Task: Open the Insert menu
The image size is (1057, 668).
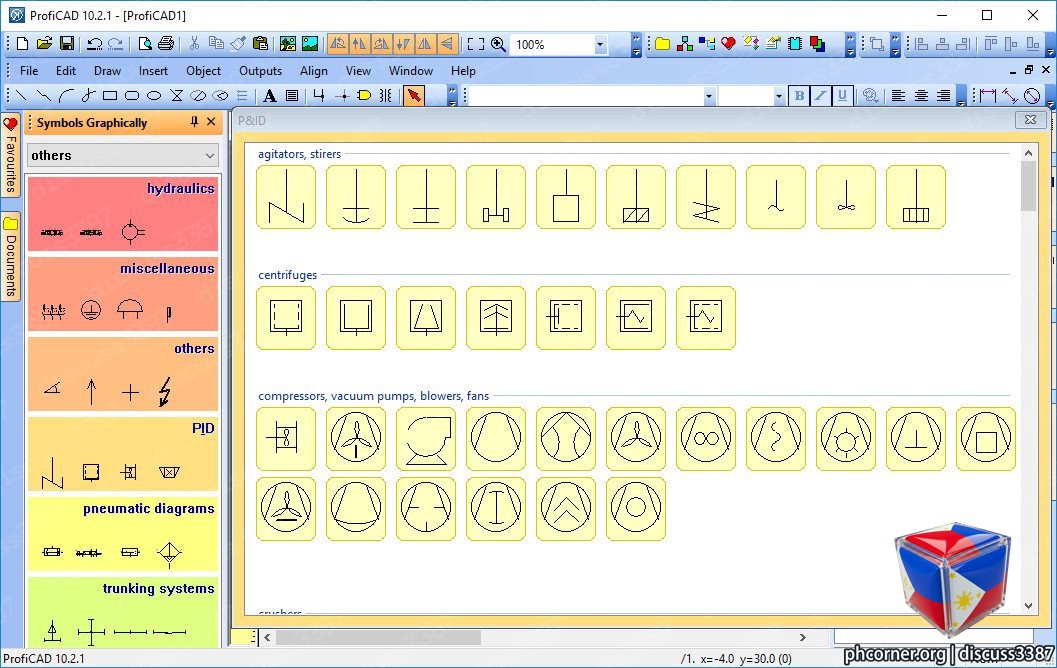Action: [153, 71]
